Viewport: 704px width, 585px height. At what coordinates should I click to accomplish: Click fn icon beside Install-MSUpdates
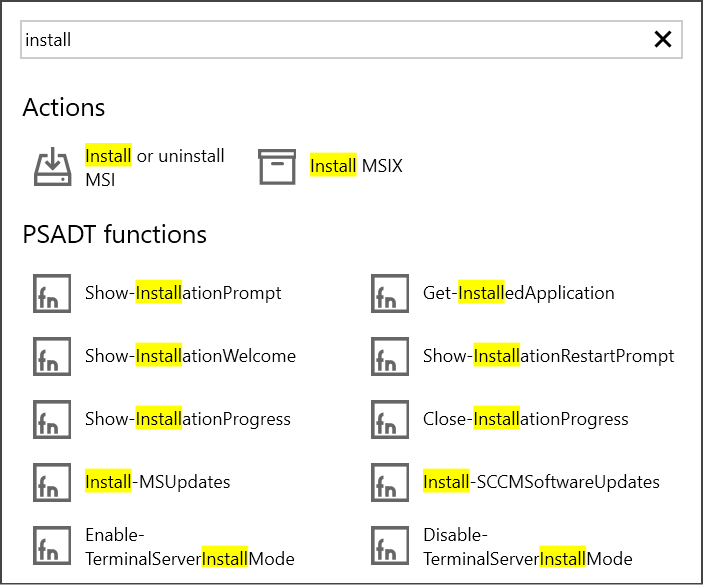[x=52, y=482]
